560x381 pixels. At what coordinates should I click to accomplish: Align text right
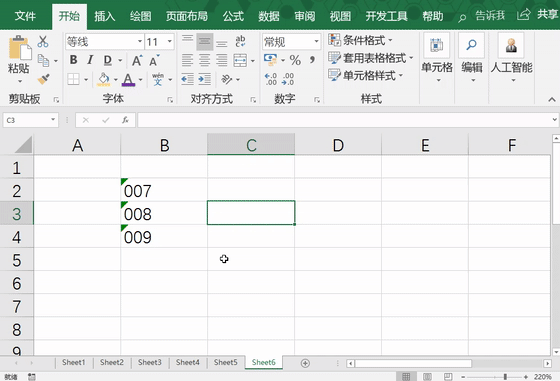[222, 60]
